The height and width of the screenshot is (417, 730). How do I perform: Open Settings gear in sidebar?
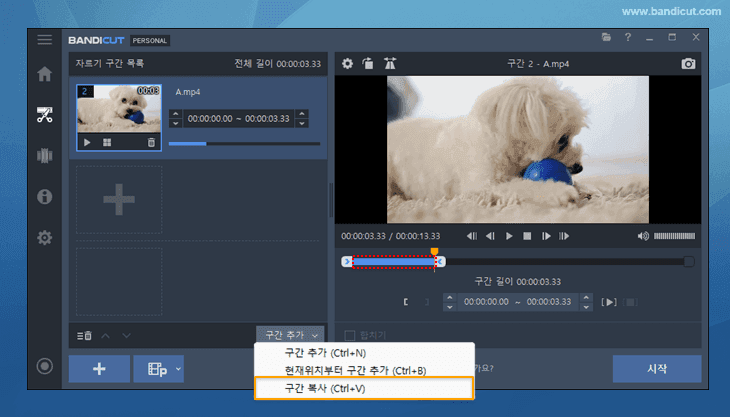[x=45, y=237]
